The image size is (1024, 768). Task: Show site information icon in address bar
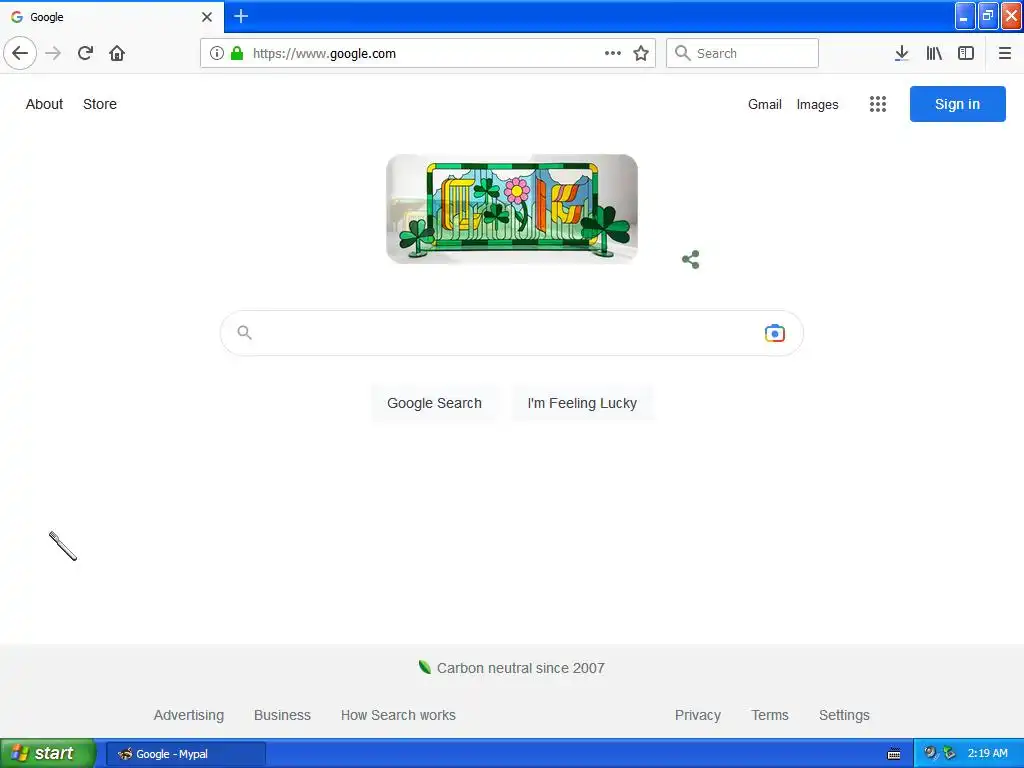pos(216,53)
